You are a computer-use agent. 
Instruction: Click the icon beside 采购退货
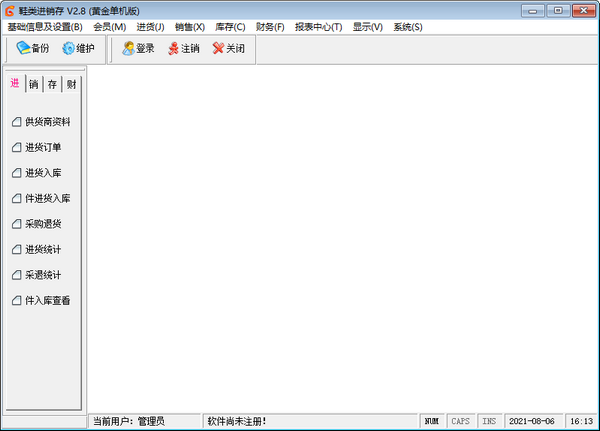point(16,224)
